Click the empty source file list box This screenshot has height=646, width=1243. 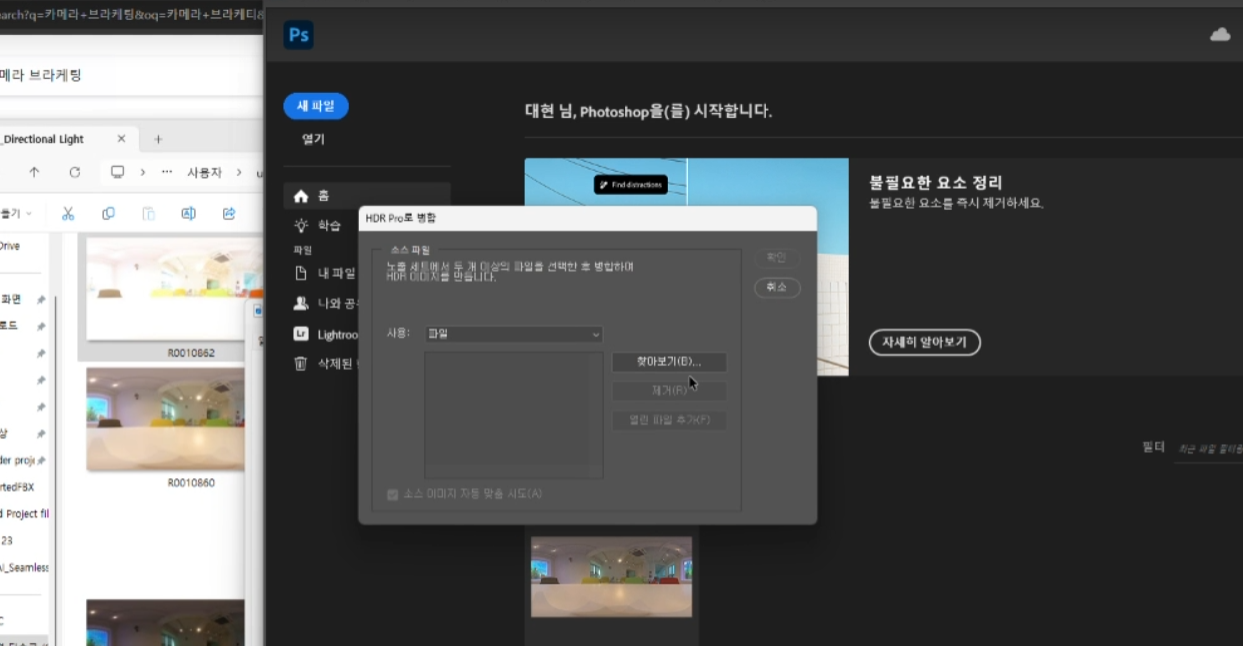[x=513, y=415]
